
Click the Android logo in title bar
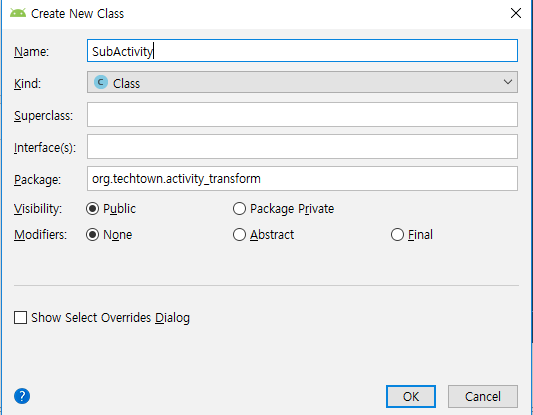(18, 13)
